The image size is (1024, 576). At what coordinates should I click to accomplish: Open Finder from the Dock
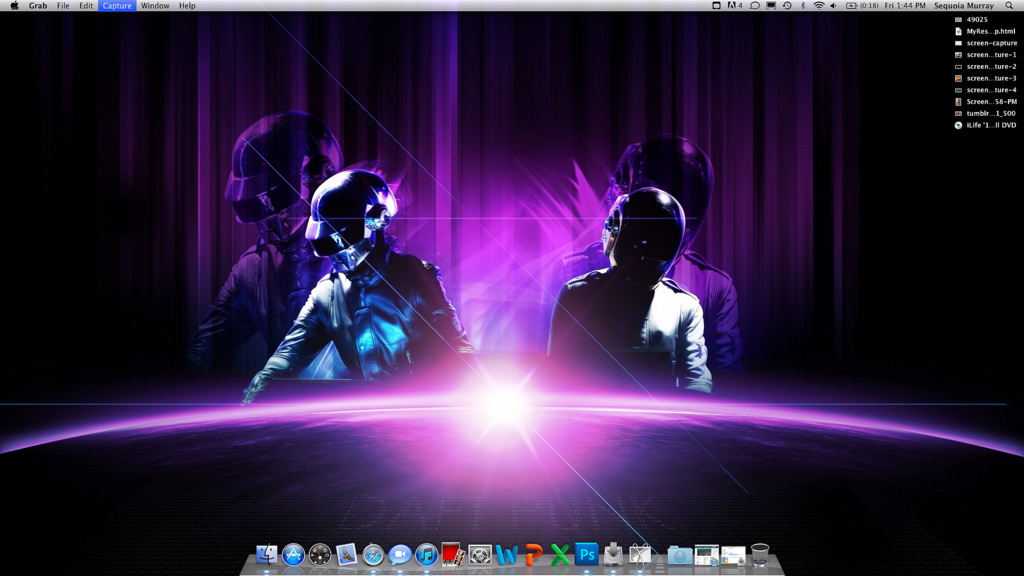click(x=266, y=555)
